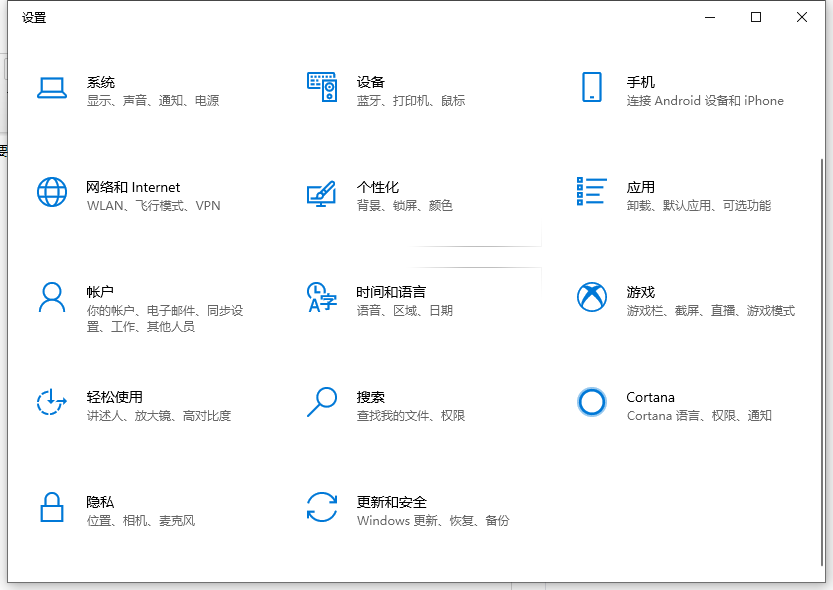This screenshot has height=590, width=833.
Task: Select the Cortana circle icon
Action: tap(591, 402)
